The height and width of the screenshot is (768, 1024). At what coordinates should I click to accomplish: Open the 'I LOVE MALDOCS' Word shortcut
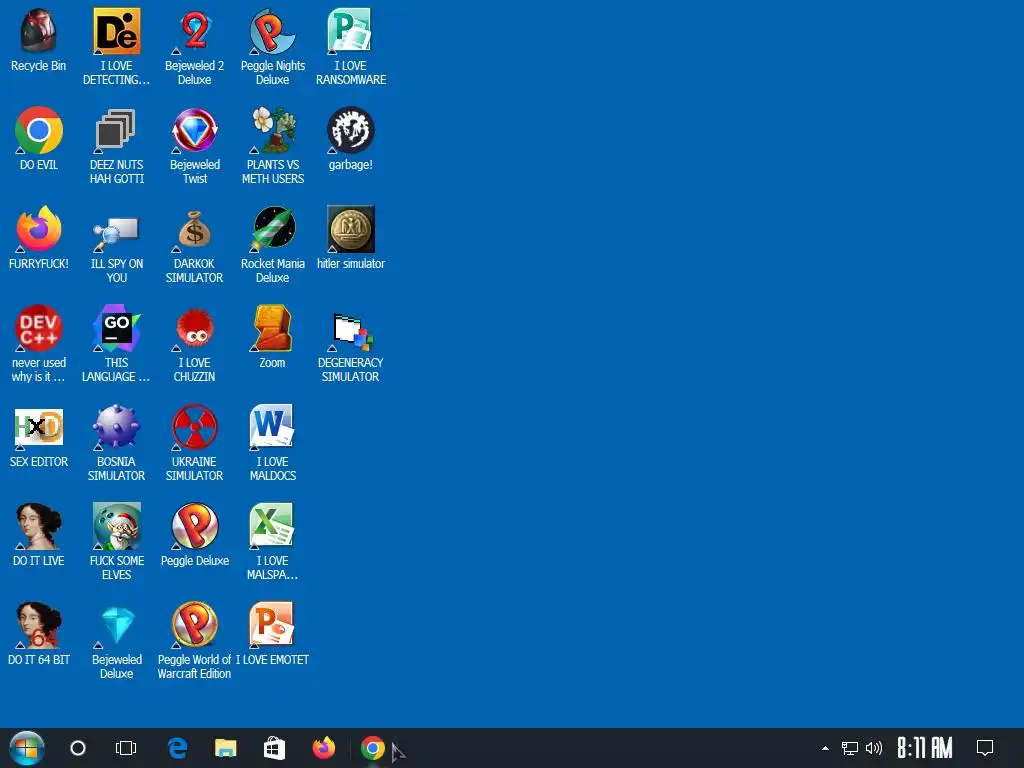[272, 427]
